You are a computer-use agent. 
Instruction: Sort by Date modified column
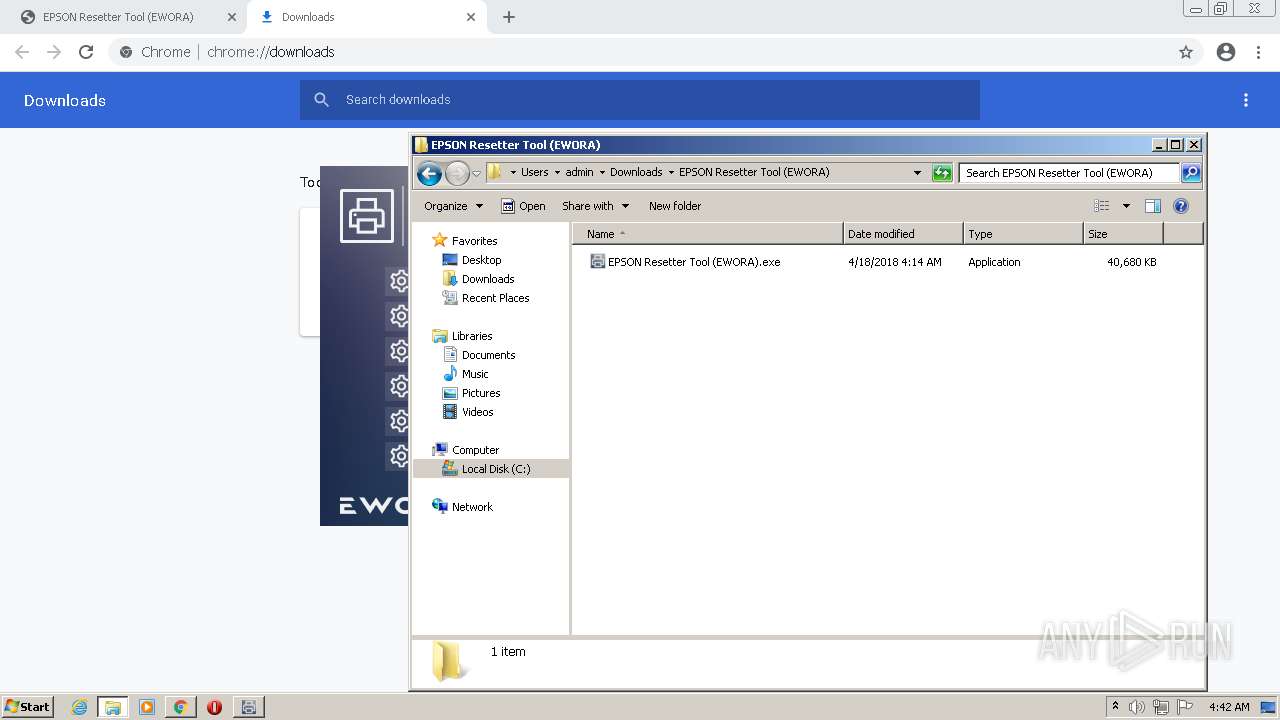coord(903,234)
